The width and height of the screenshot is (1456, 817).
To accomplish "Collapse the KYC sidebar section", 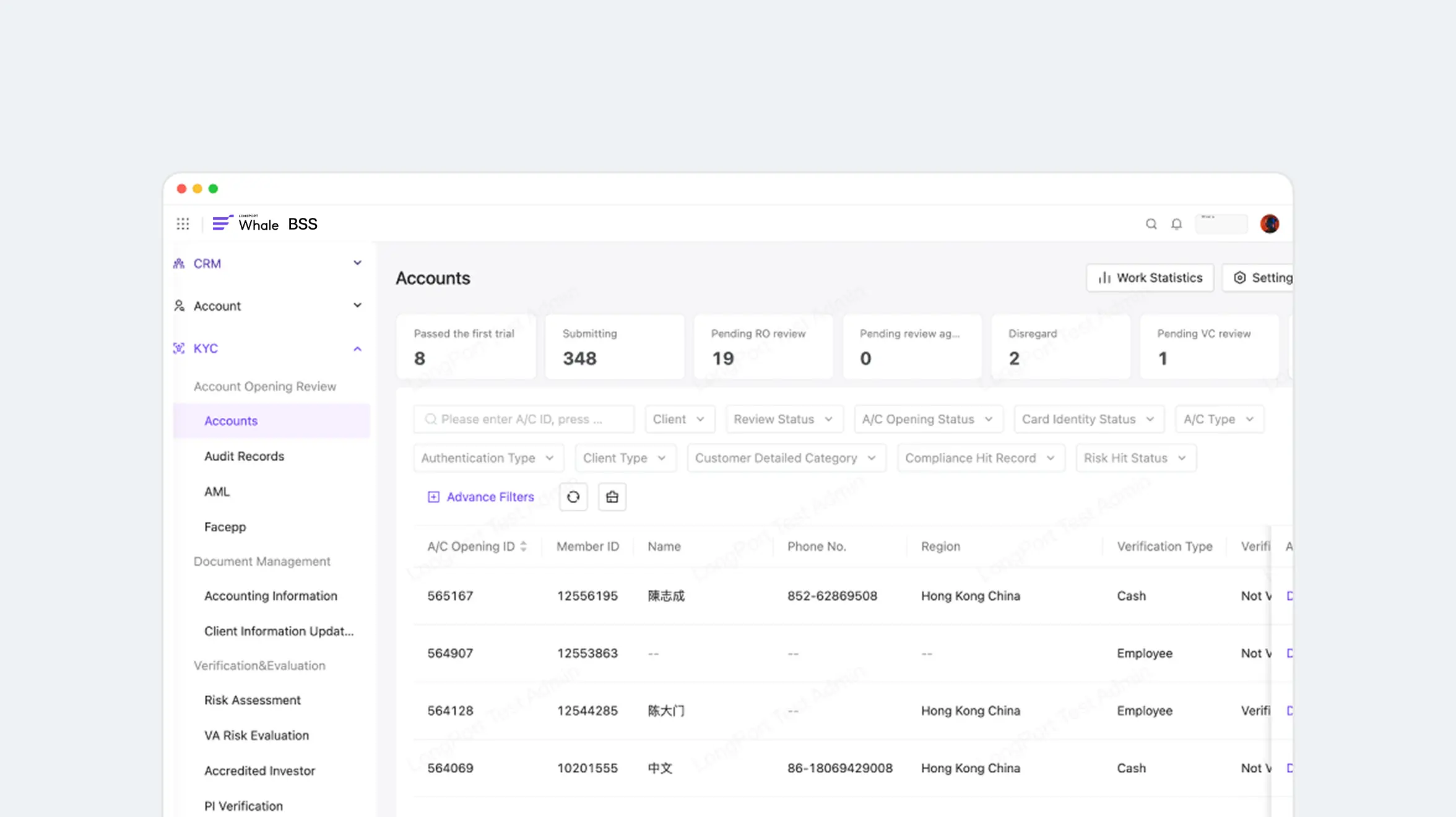I will coord(357,348).
